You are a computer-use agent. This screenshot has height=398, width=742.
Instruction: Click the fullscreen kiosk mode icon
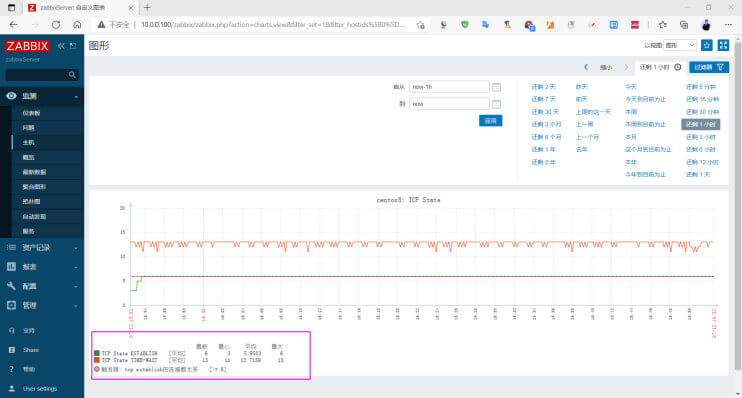(x=723, y=45)
